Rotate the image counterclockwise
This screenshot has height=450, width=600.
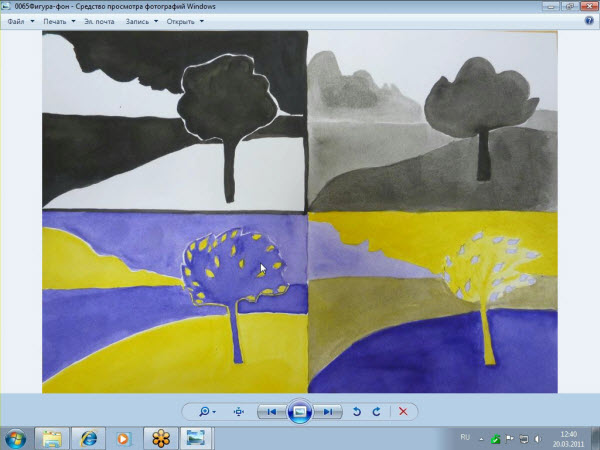point(357,411)
